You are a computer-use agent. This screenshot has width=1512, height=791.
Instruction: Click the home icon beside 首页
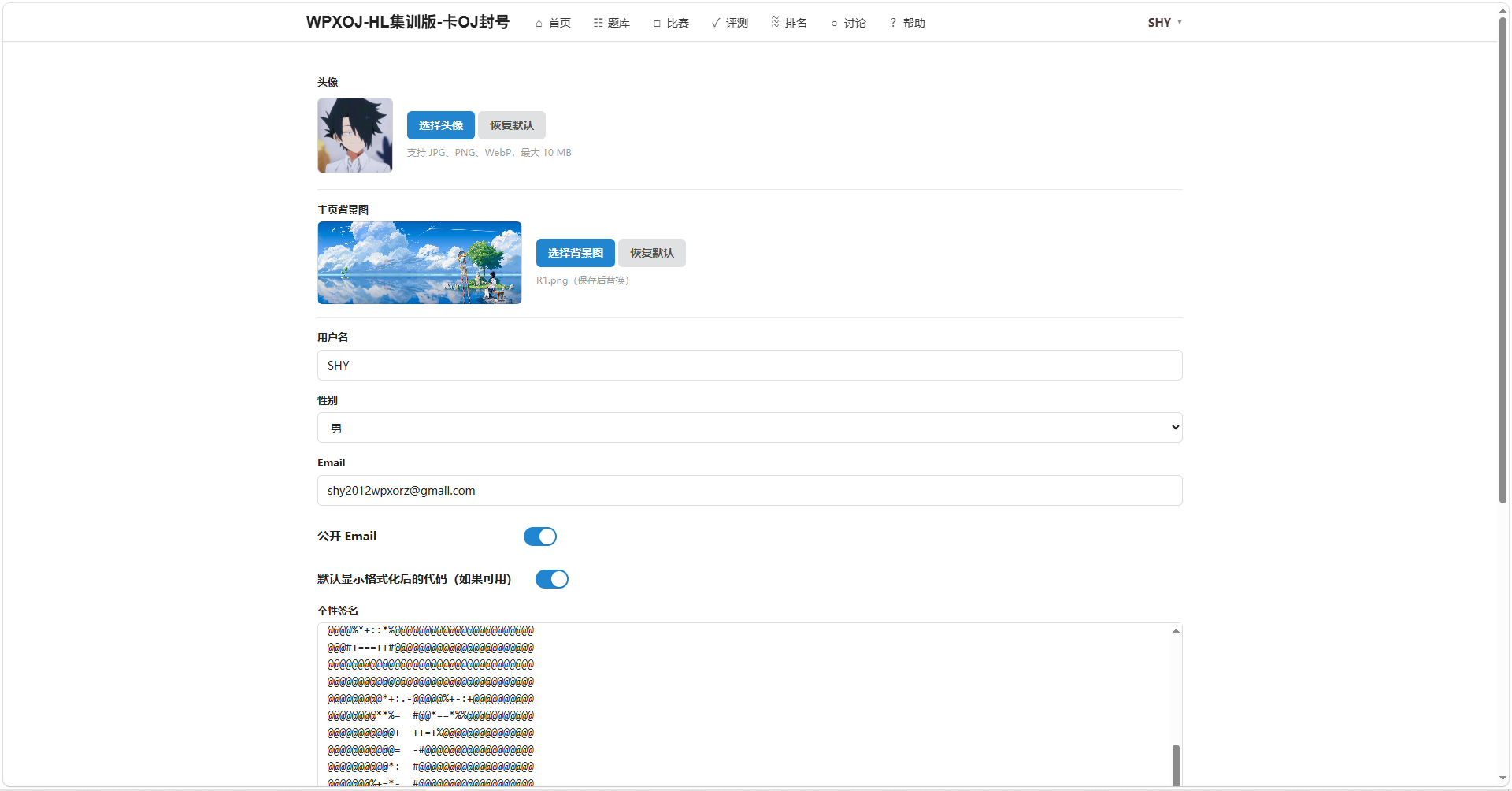[x=539, y=24]
